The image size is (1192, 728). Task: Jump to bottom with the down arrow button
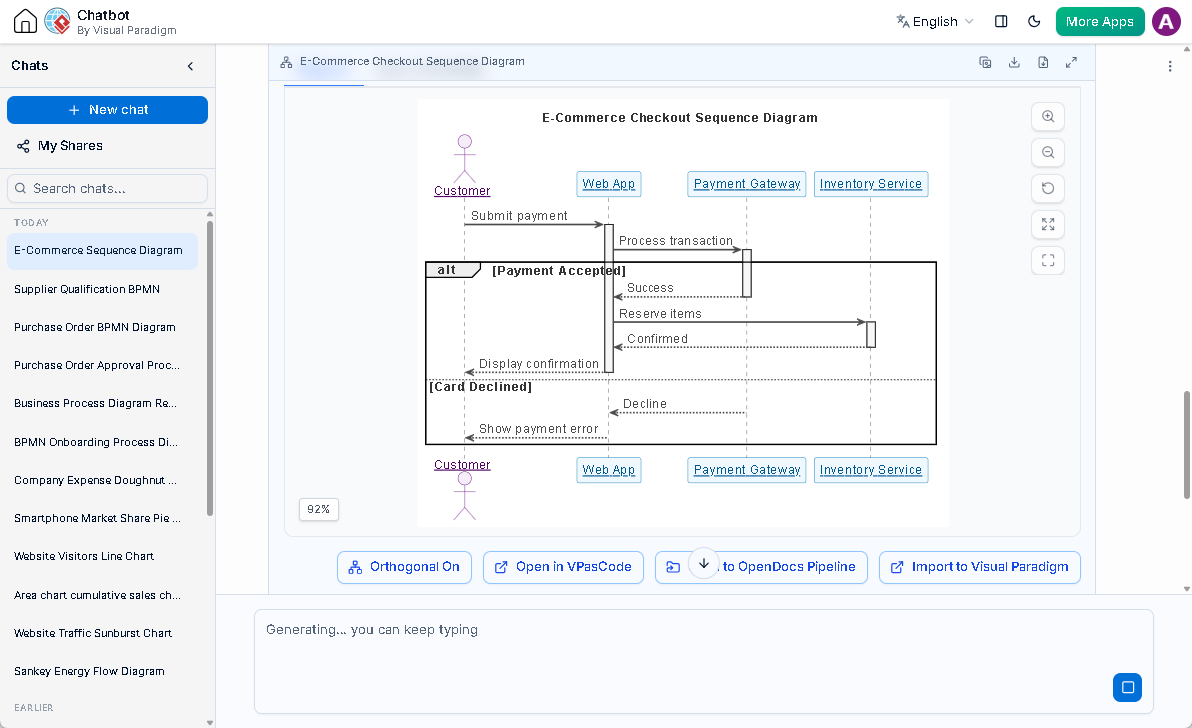[704, 563]
